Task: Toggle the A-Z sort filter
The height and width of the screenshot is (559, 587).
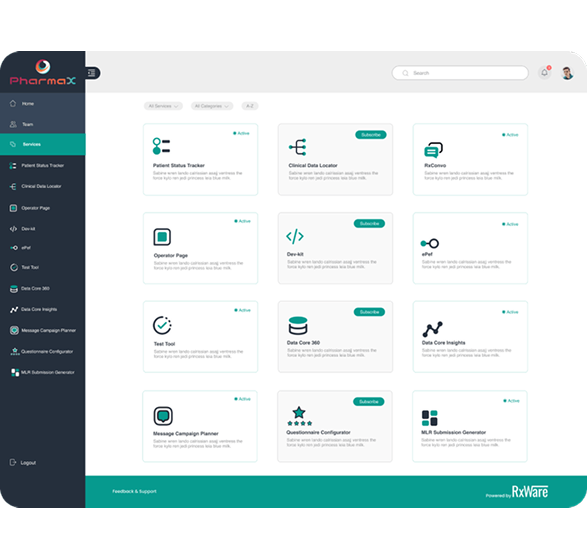Action: [250, 106]
